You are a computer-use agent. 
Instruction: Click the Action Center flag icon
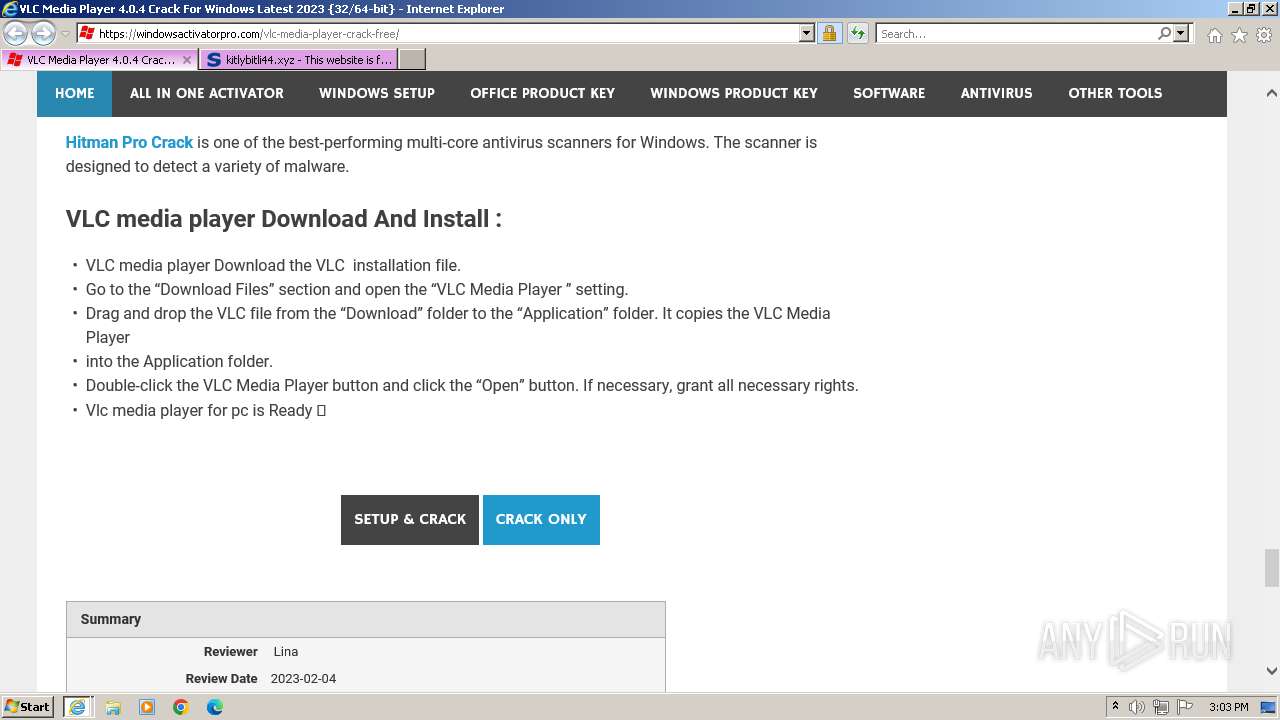pyautogui.click(x=1185, y=707)
